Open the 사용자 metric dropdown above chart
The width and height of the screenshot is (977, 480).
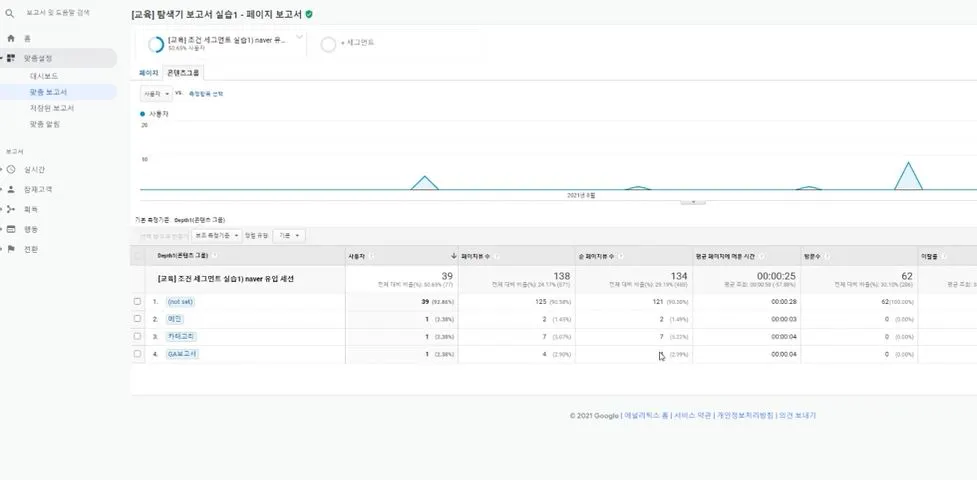pos(156,94)
